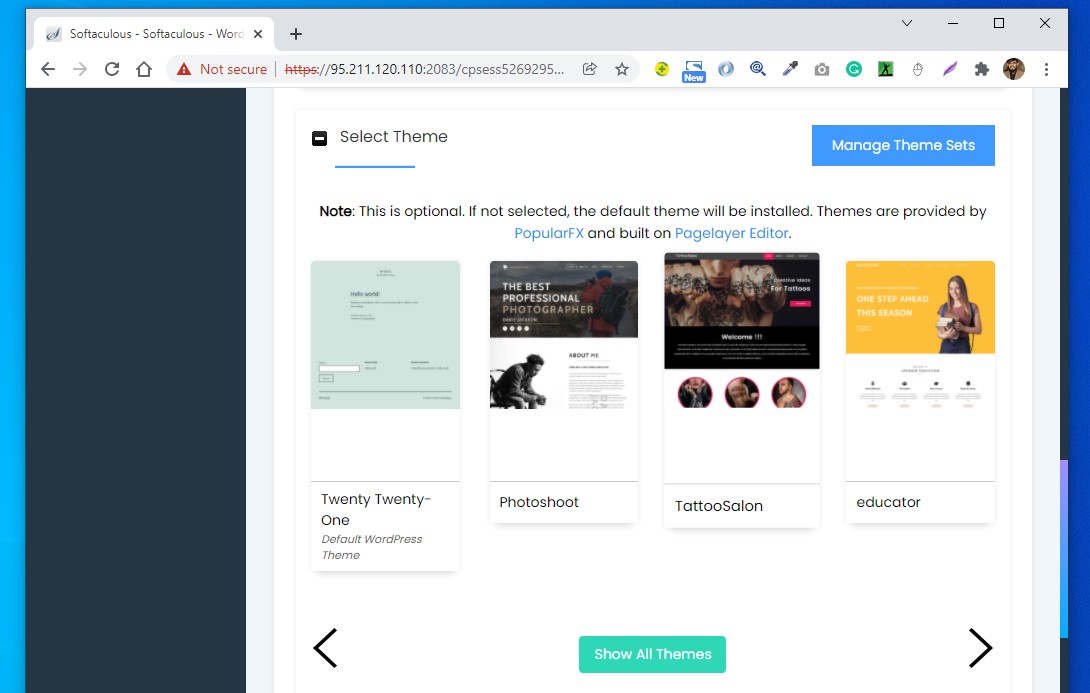Open the extension with the New badge
The height and width of the screenshot is (693, 1090).
coord(693,69)
